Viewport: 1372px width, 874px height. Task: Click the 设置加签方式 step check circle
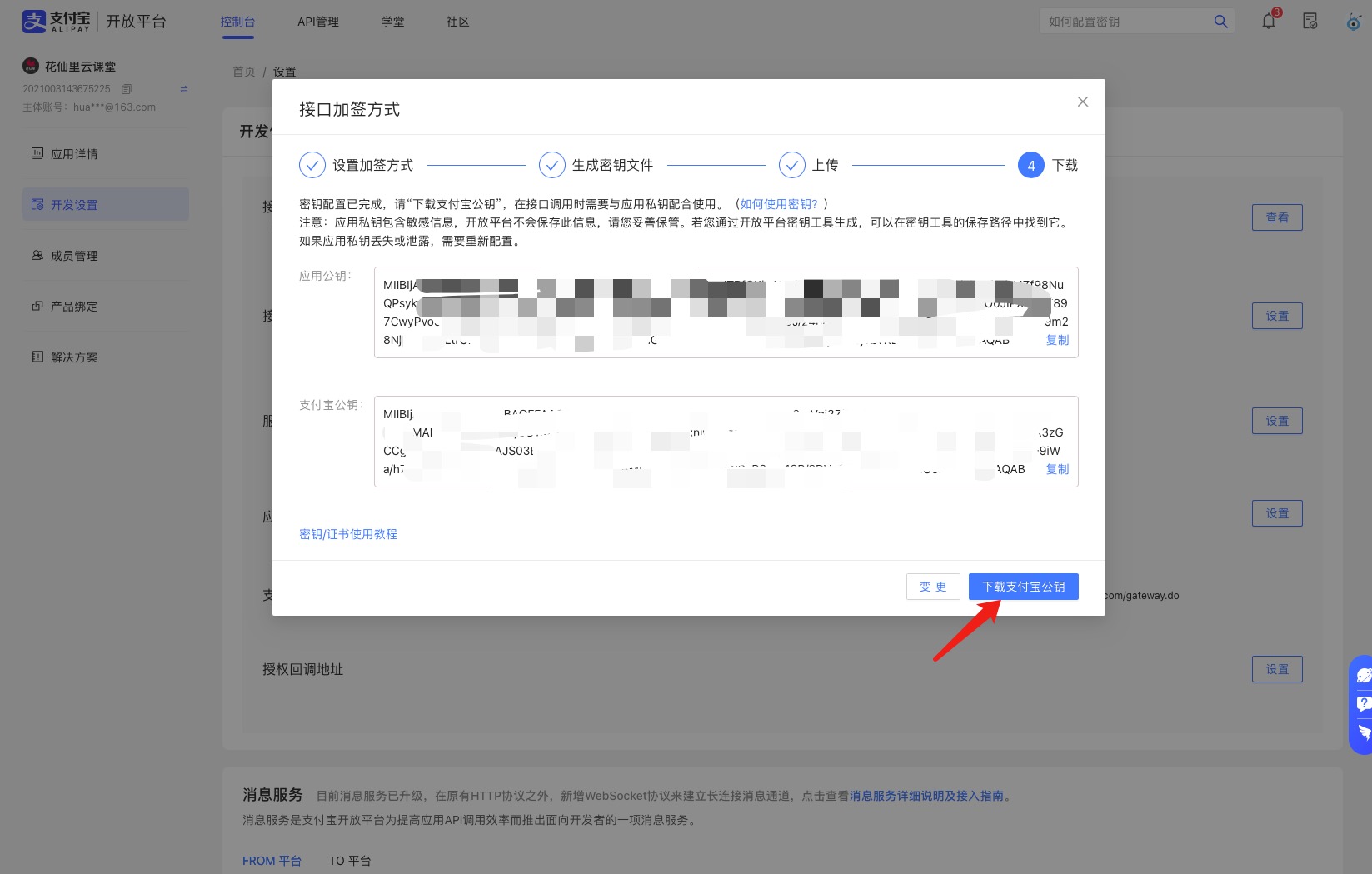point(312,165)
